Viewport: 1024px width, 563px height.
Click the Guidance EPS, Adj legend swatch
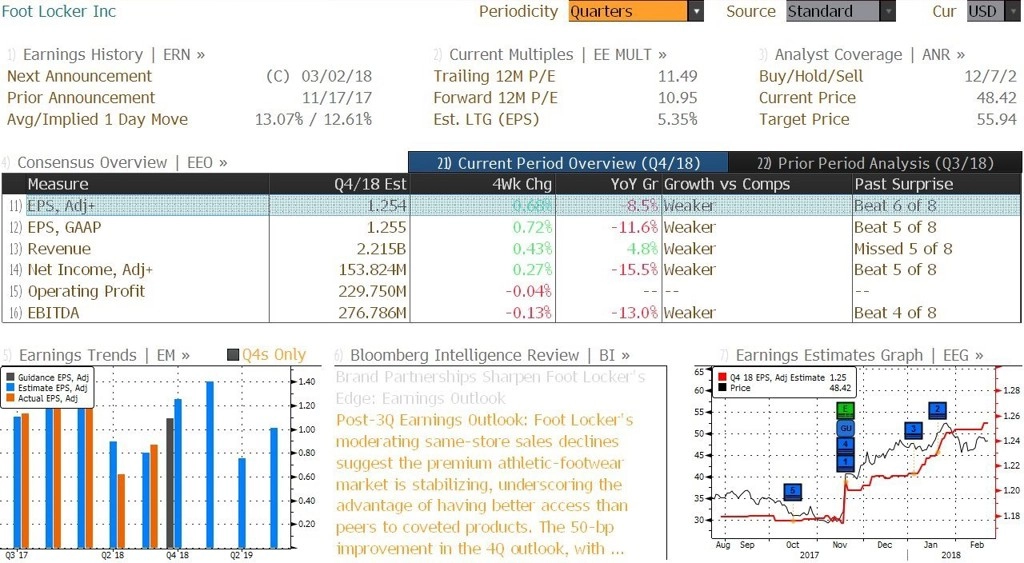pyautogui.click(x=10, y=378)
